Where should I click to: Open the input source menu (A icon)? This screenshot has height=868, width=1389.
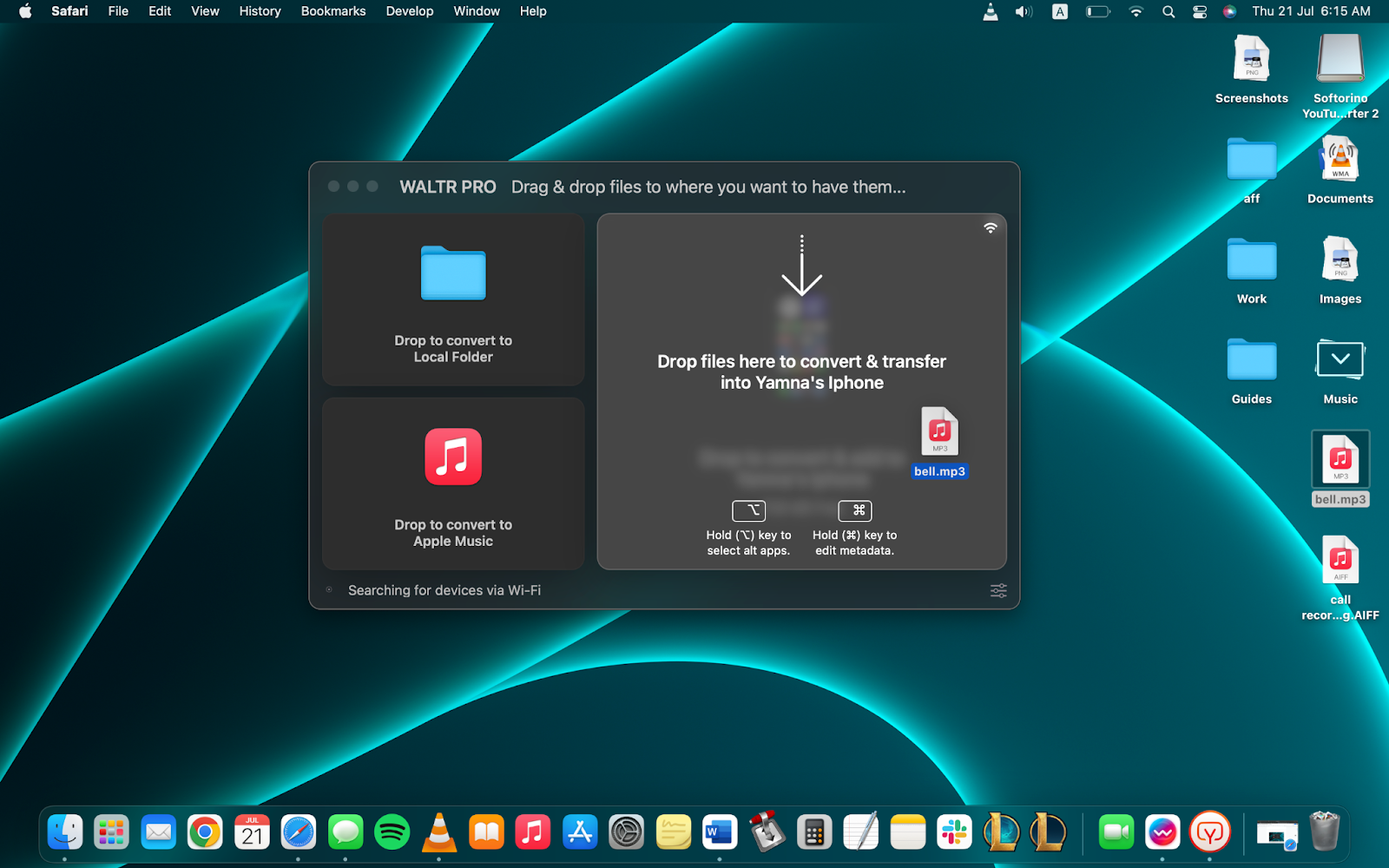coord(1060,11)
